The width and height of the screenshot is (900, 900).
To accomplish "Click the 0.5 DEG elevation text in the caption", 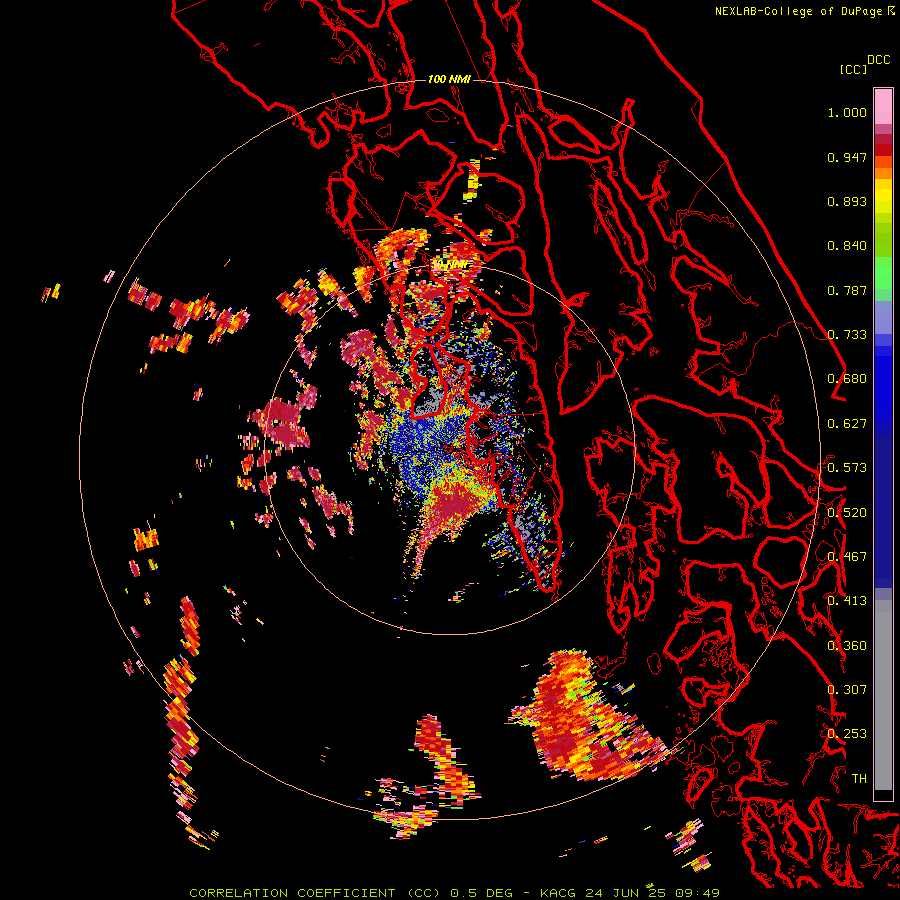I will [481, 893].
